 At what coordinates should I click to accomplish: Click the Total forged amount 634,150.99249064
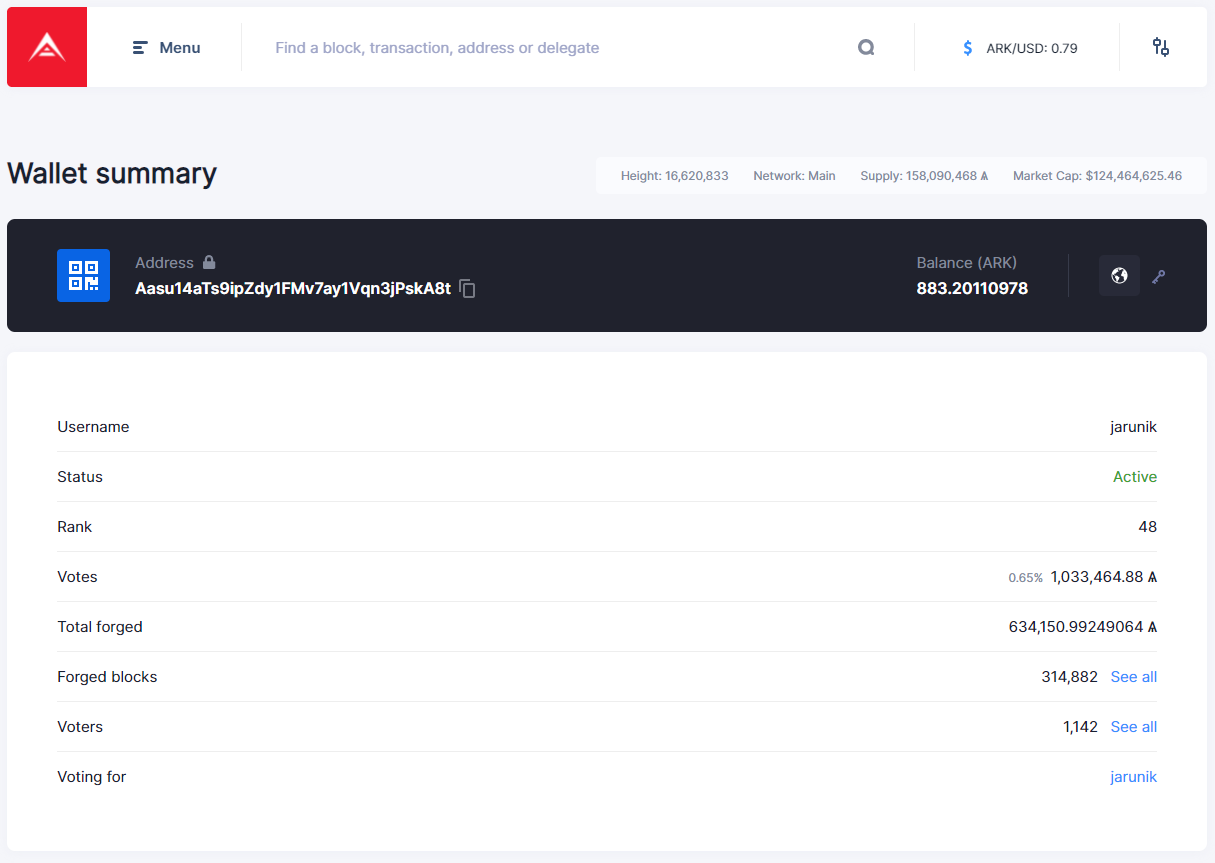(1083, 627)
